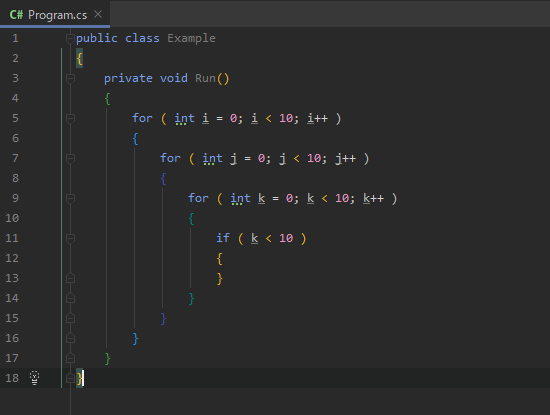550x415 pixels.
Task: Click the final closing brace on line 18
Action: click(80, 379)
